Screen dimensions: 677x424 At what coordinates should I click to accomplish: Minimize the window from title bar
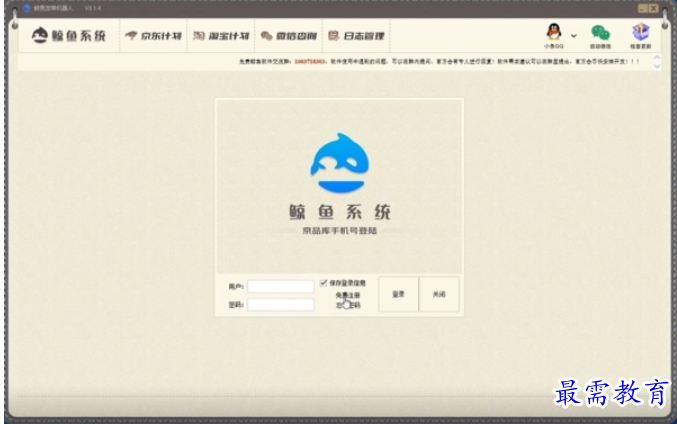(642, 8)
